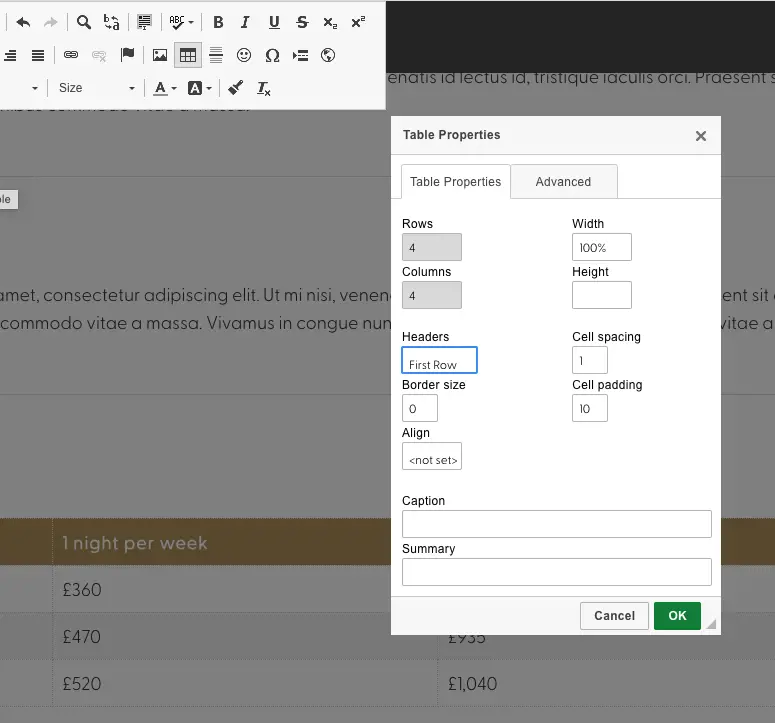Click the Undo arrow icon
This screenshot has width=775, height=723.
click(24, 22)
